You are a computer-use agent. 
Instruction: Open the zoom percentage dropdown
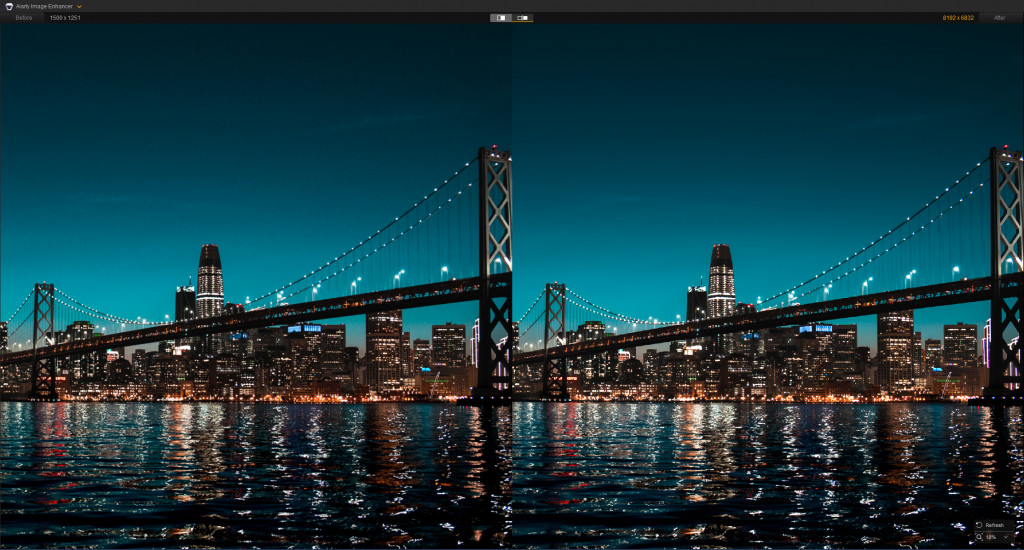(x=996, y=538)
